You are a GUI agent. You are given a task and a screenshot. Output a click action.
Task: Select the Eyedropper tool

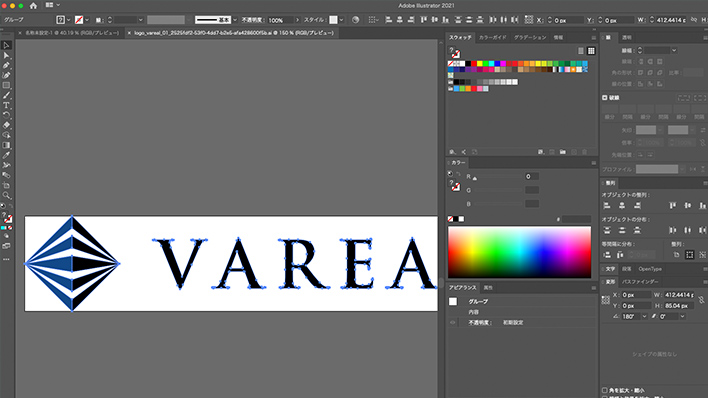click(6, 155)
